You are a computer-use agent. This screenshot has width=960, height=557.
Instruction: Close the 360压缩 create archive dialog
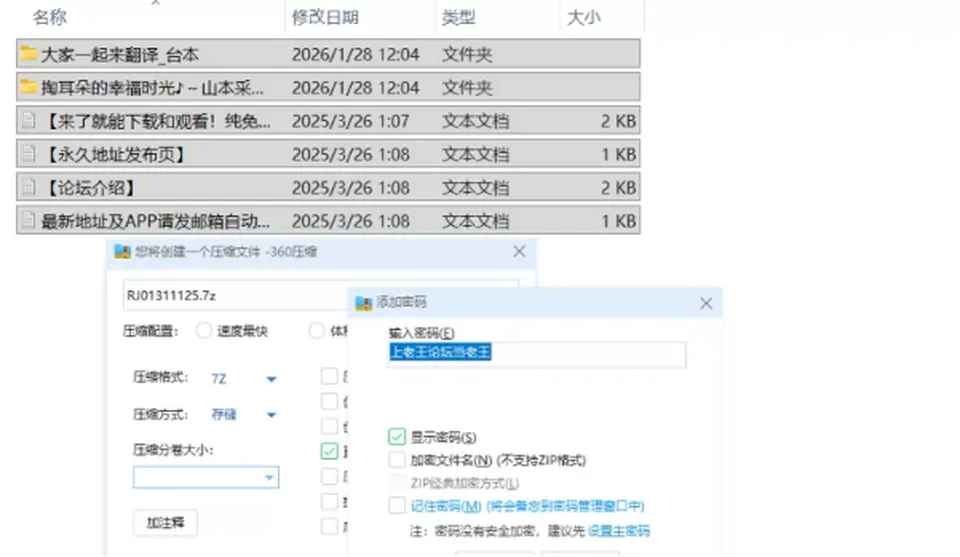coord(519,252)
